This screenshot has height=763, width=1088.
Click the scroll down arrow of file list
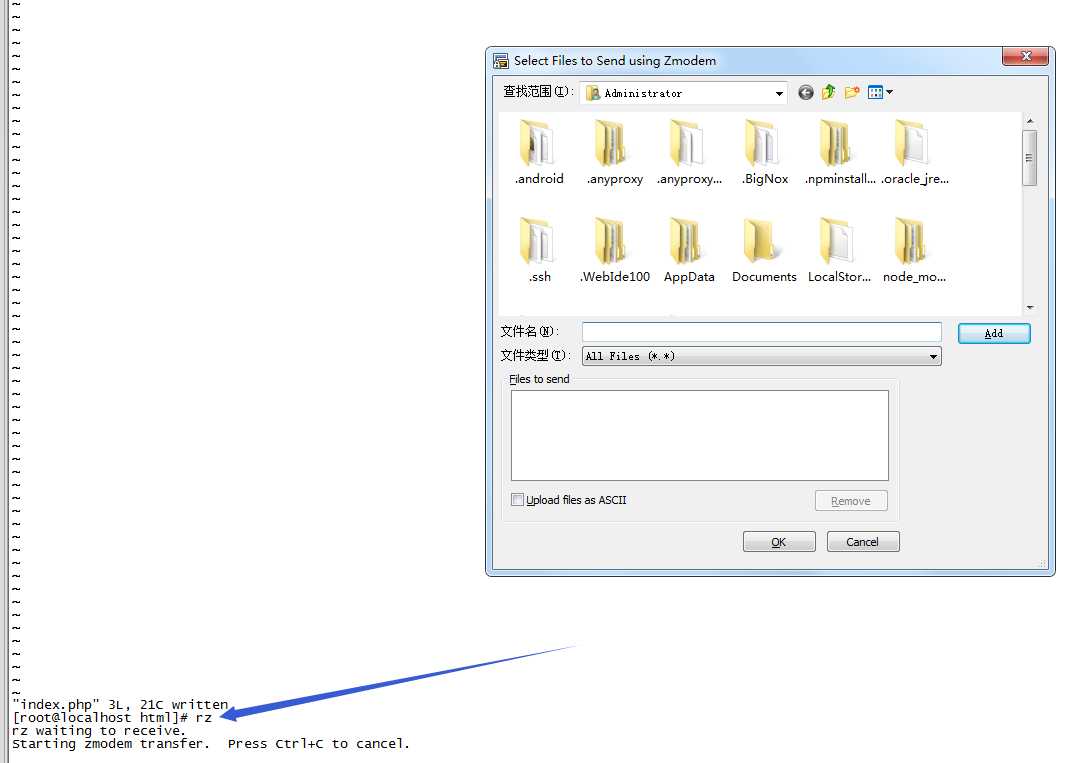(1030, 307)
